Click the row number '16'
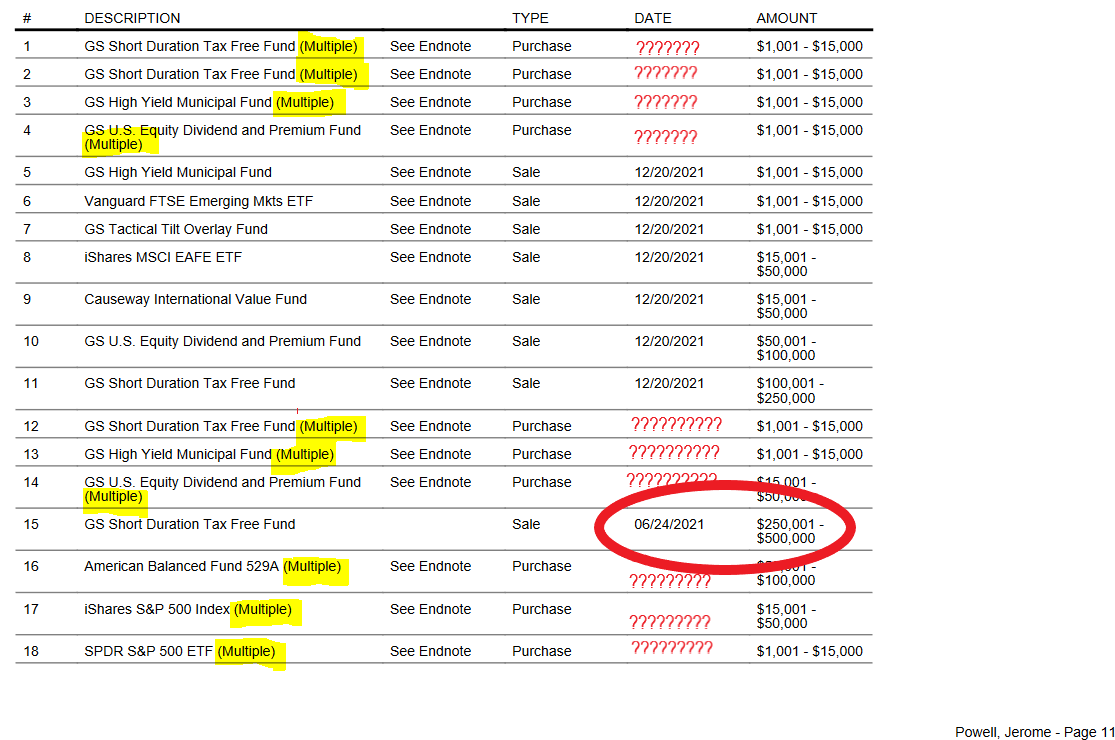1115x740 pixels. tap(31, 567)
